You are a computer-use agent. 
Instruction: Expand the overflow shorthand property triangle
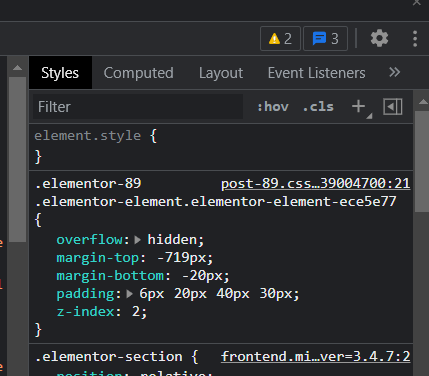point(137,240)
